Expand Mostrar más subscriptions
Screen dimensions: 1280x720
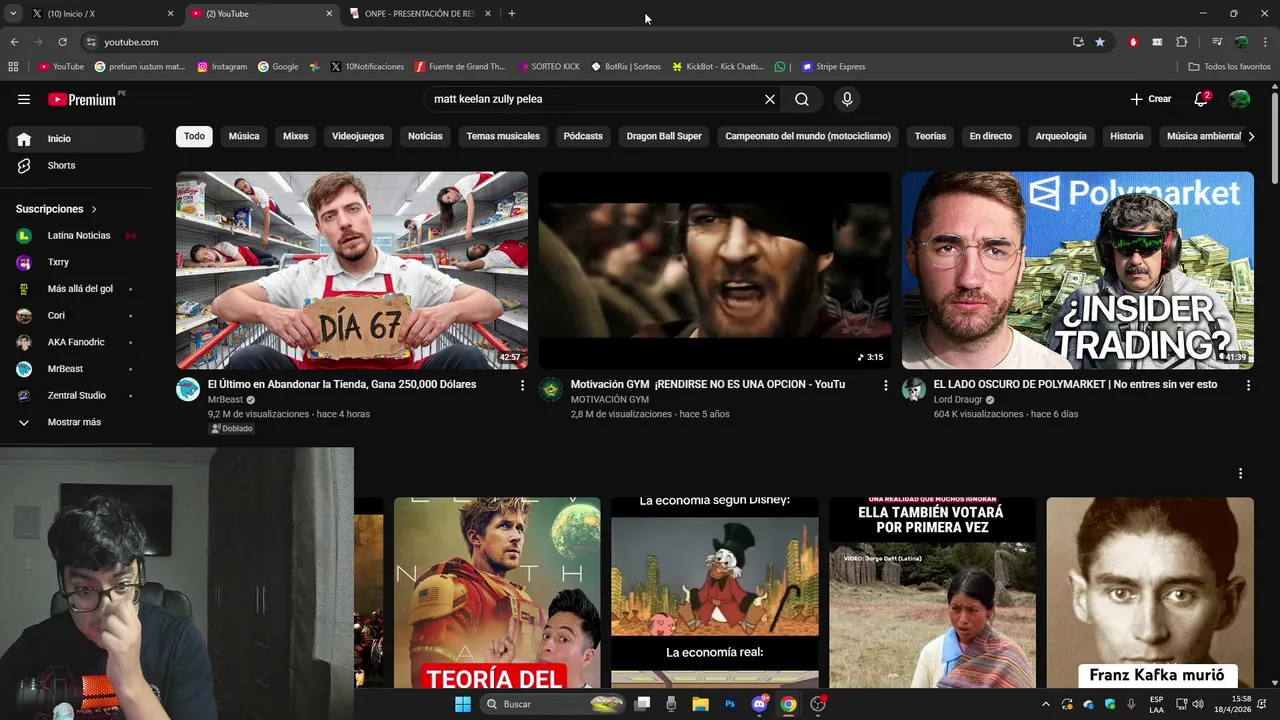[74, 422]
